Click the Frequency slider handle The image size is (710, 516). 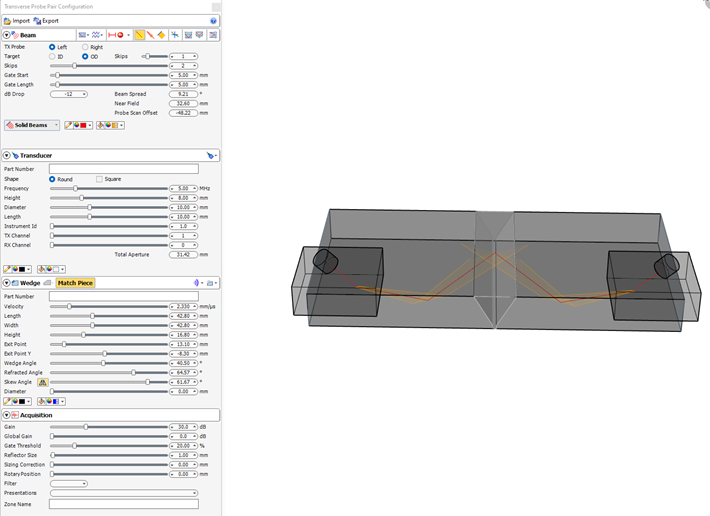click(x=76, y=188)
